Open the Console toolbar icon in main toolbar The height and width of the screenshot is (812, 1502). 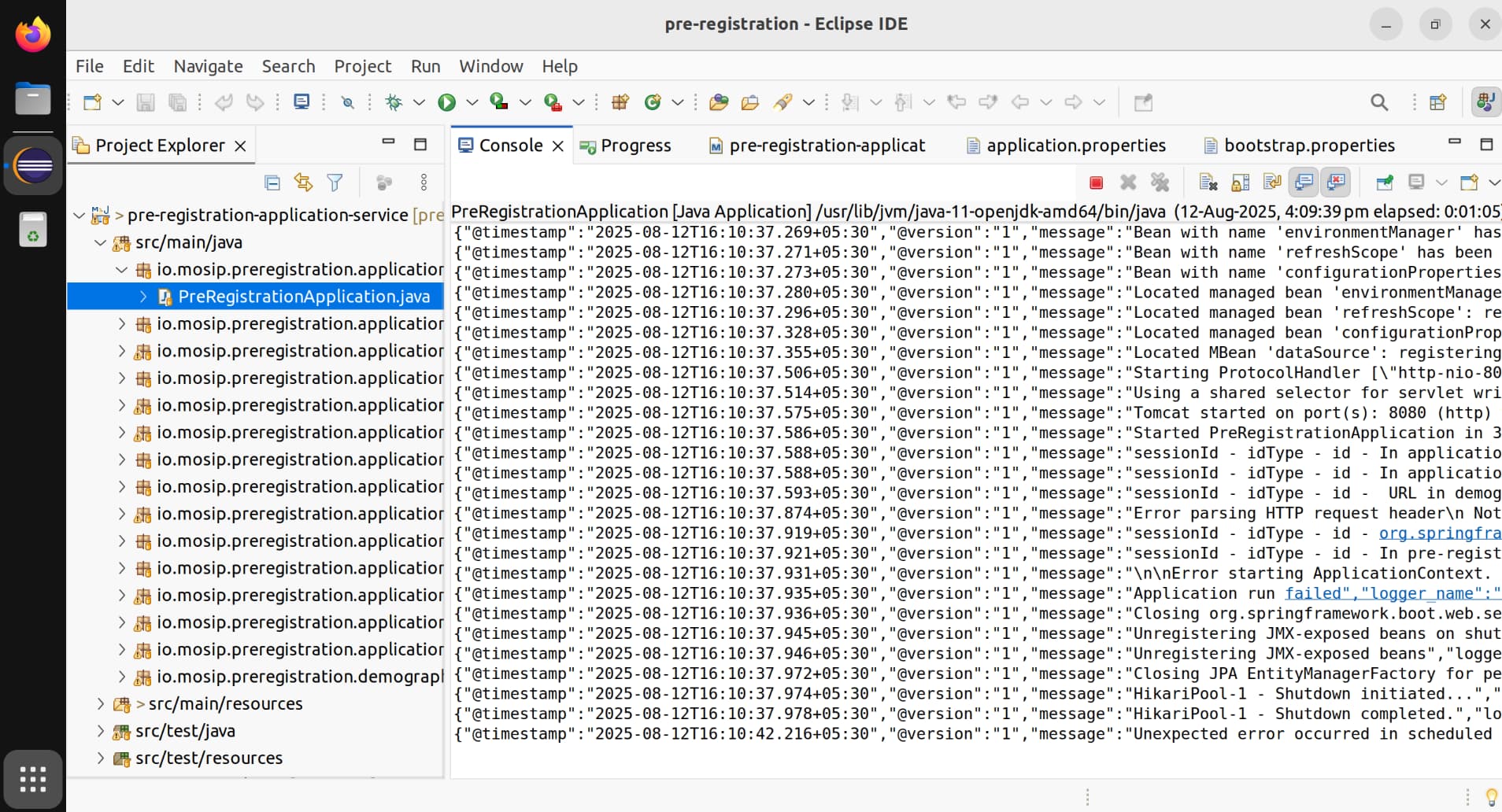[x=302, y=102]
